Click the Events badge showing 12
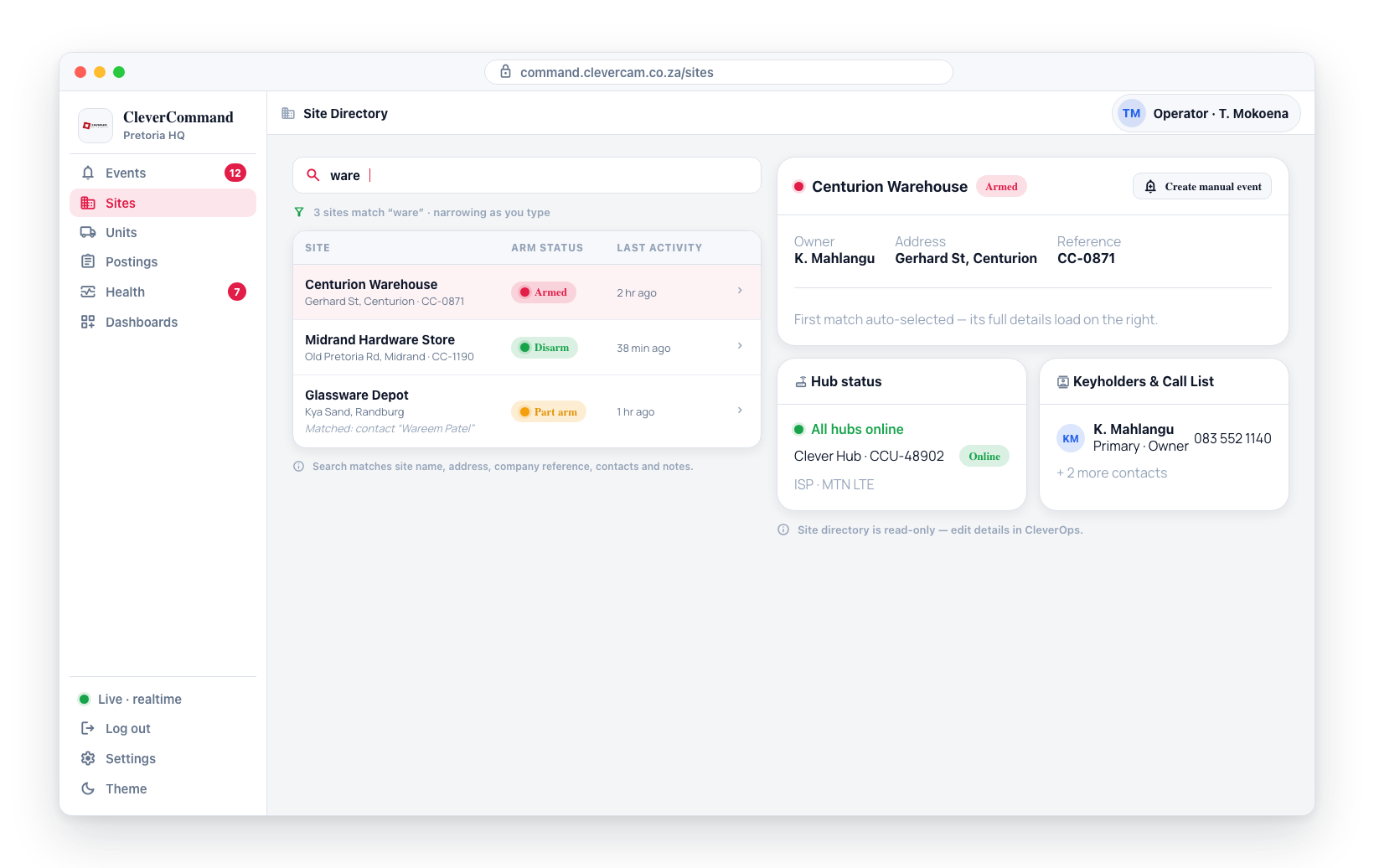The image size is (1374, 868). pyautogui.click(x=235, y=173)
